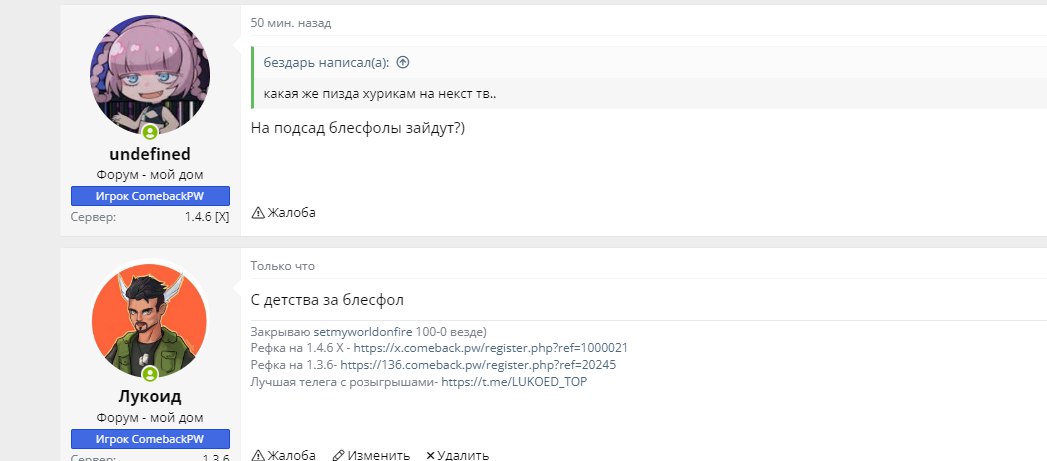Delete the post with Удалить
Screen dimensions: 1047x461
click(x=457, y=455)
